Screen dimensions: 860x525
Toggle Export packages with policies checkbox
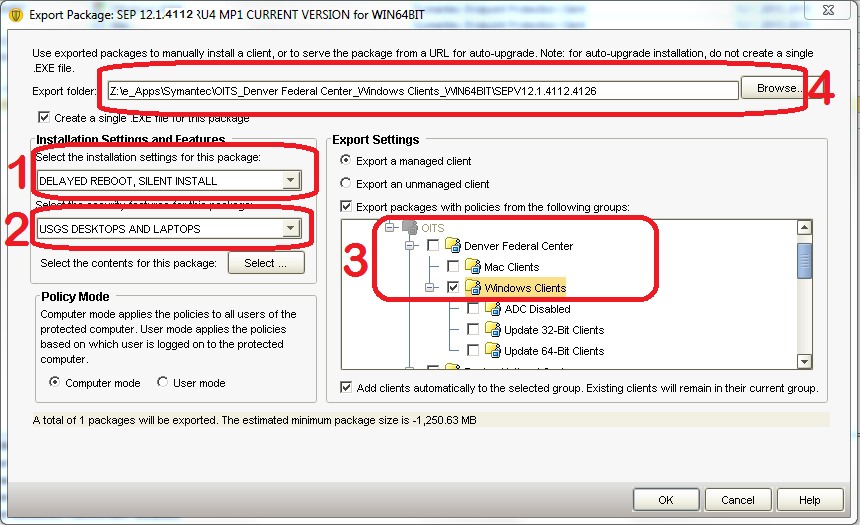346,206
